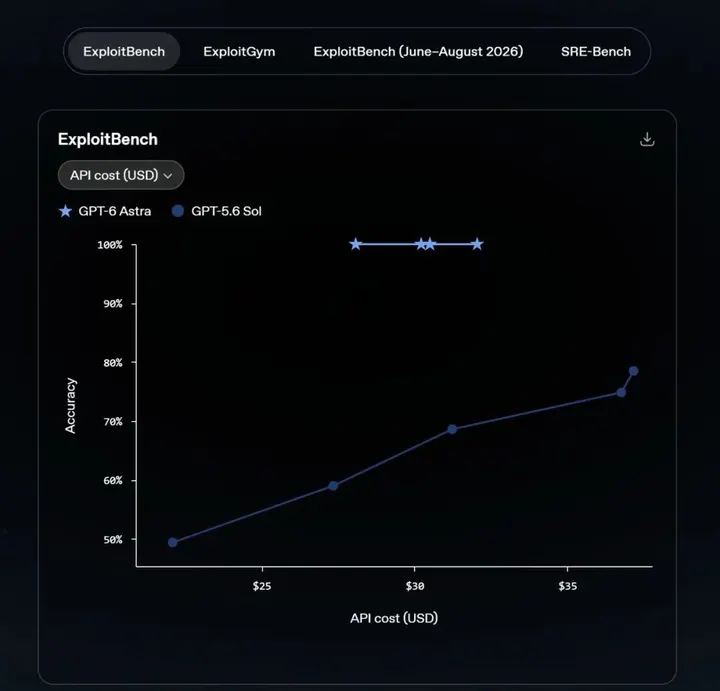Click the highest GPT-5.6 Sol data point
The height and width of the screenshot is (691, 720).
click(x=634, y=371)
